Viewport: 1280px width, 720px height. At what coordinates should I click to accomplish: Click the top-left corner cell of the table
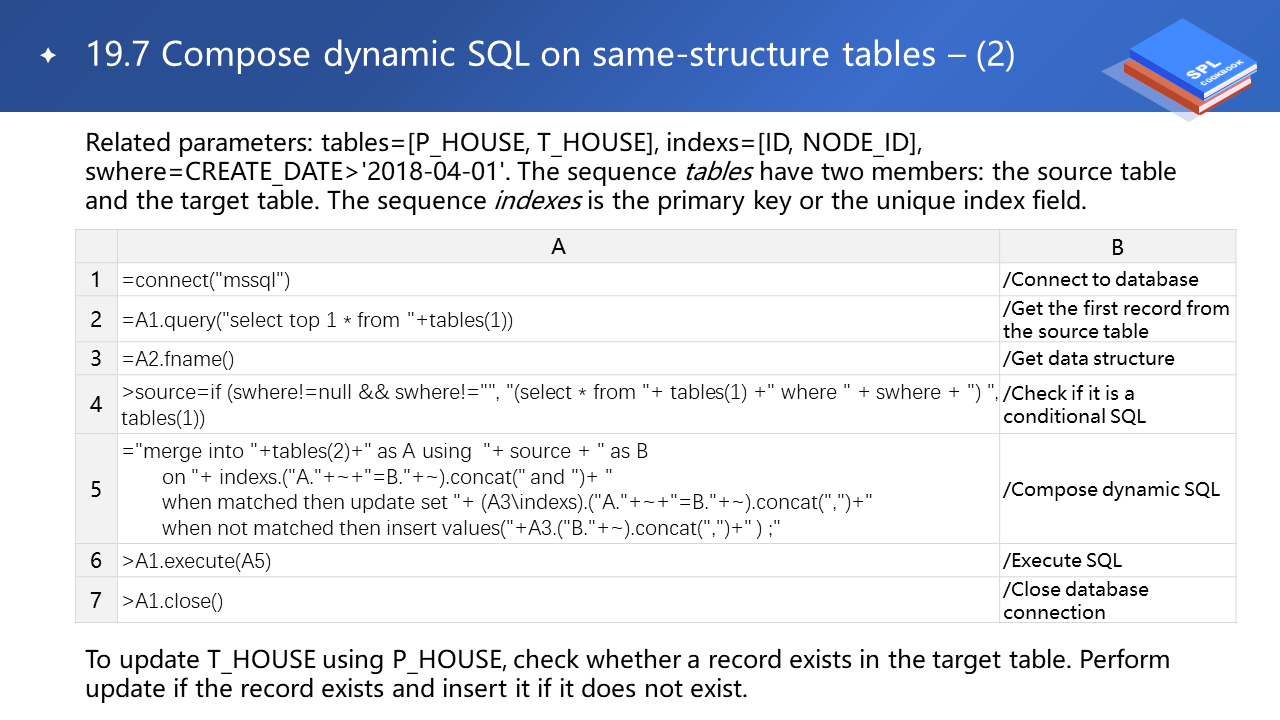[x=96, y=247]
